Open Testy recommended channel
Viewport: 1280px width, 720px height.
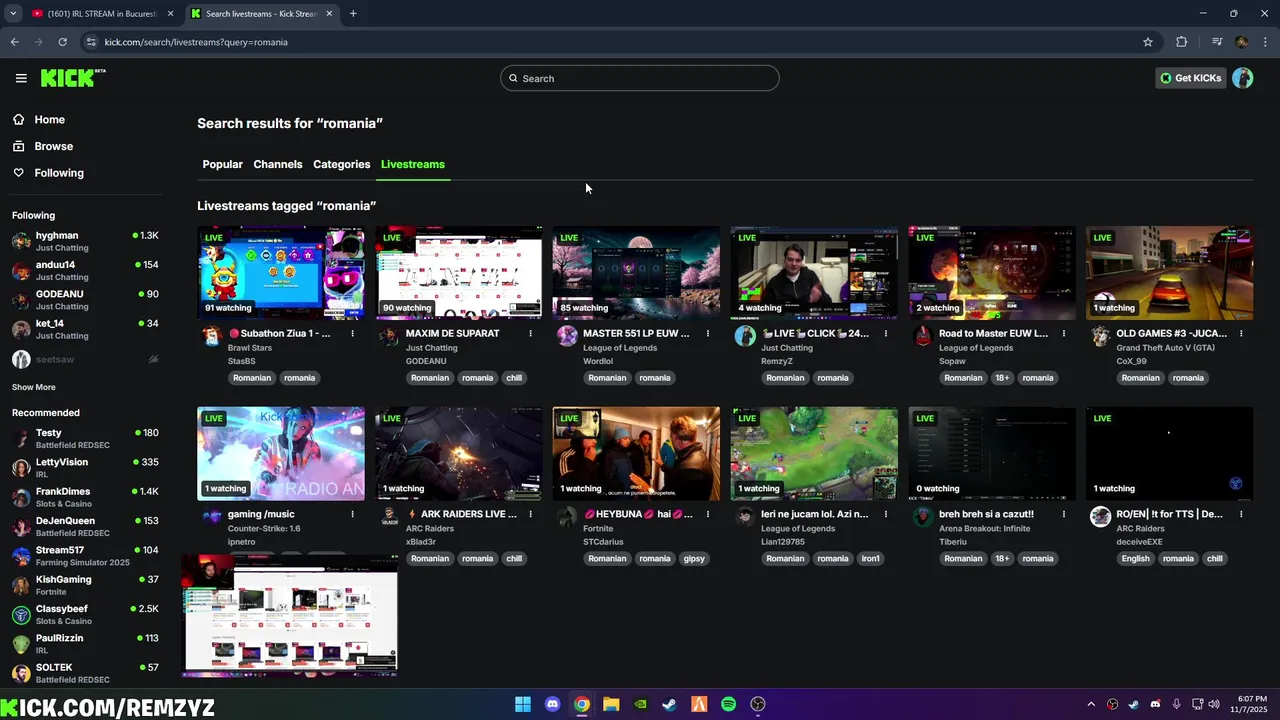click(x=85, y=438)
